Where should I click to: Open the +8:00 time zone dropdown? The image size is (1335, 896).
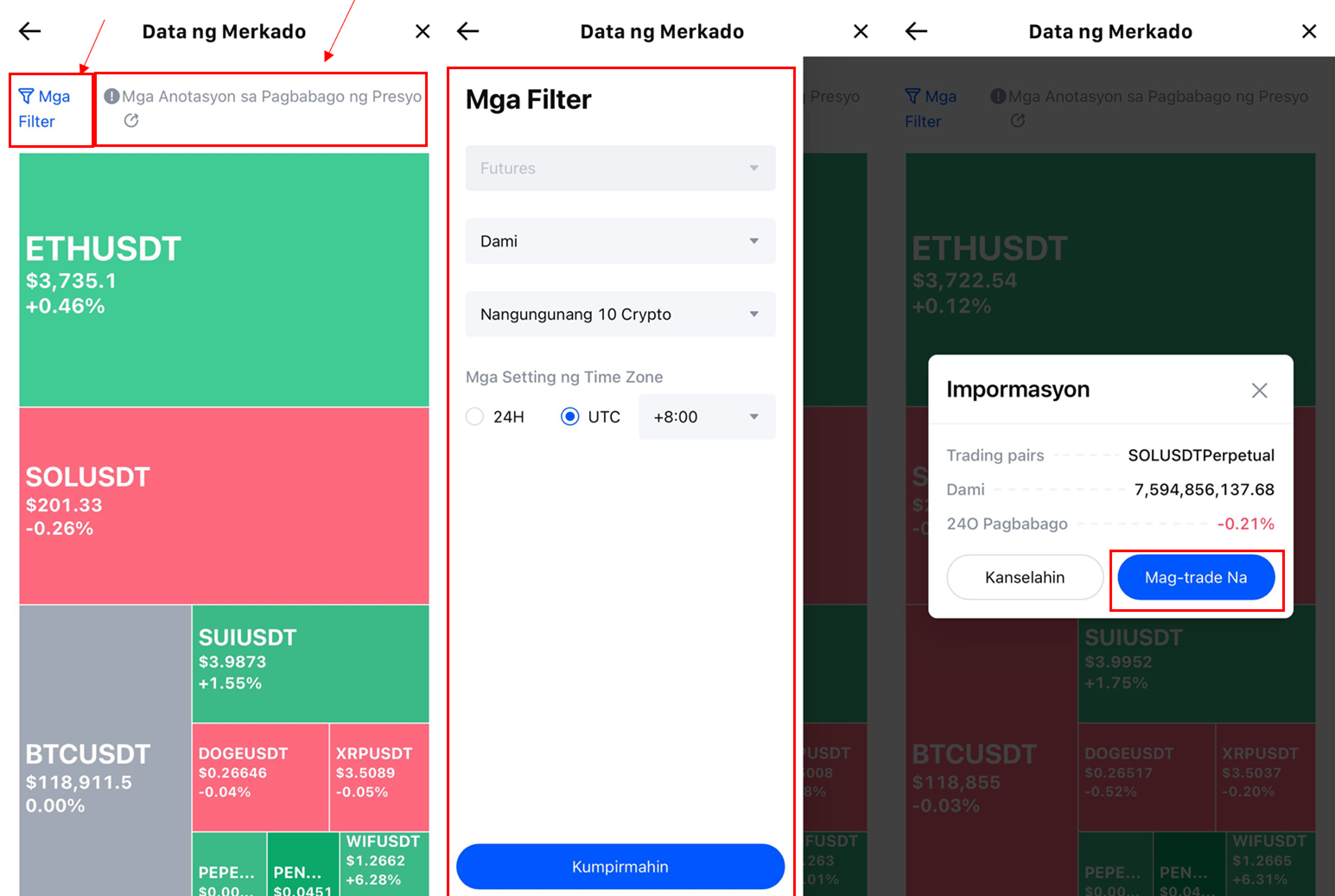tap(706, 416)
